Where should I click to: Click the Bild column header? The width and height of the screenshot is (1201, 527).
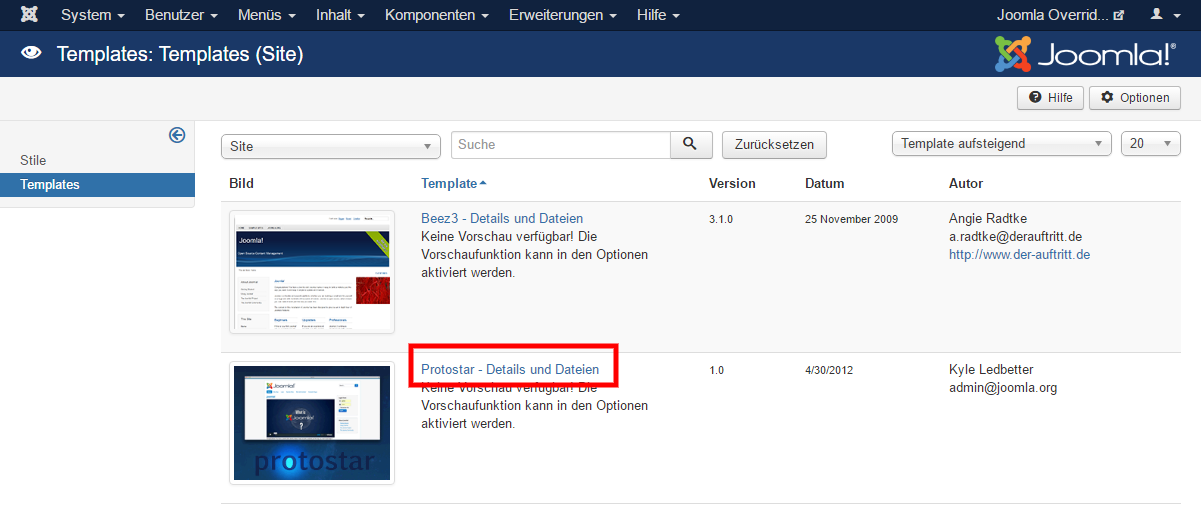click(x=241, y=183)
